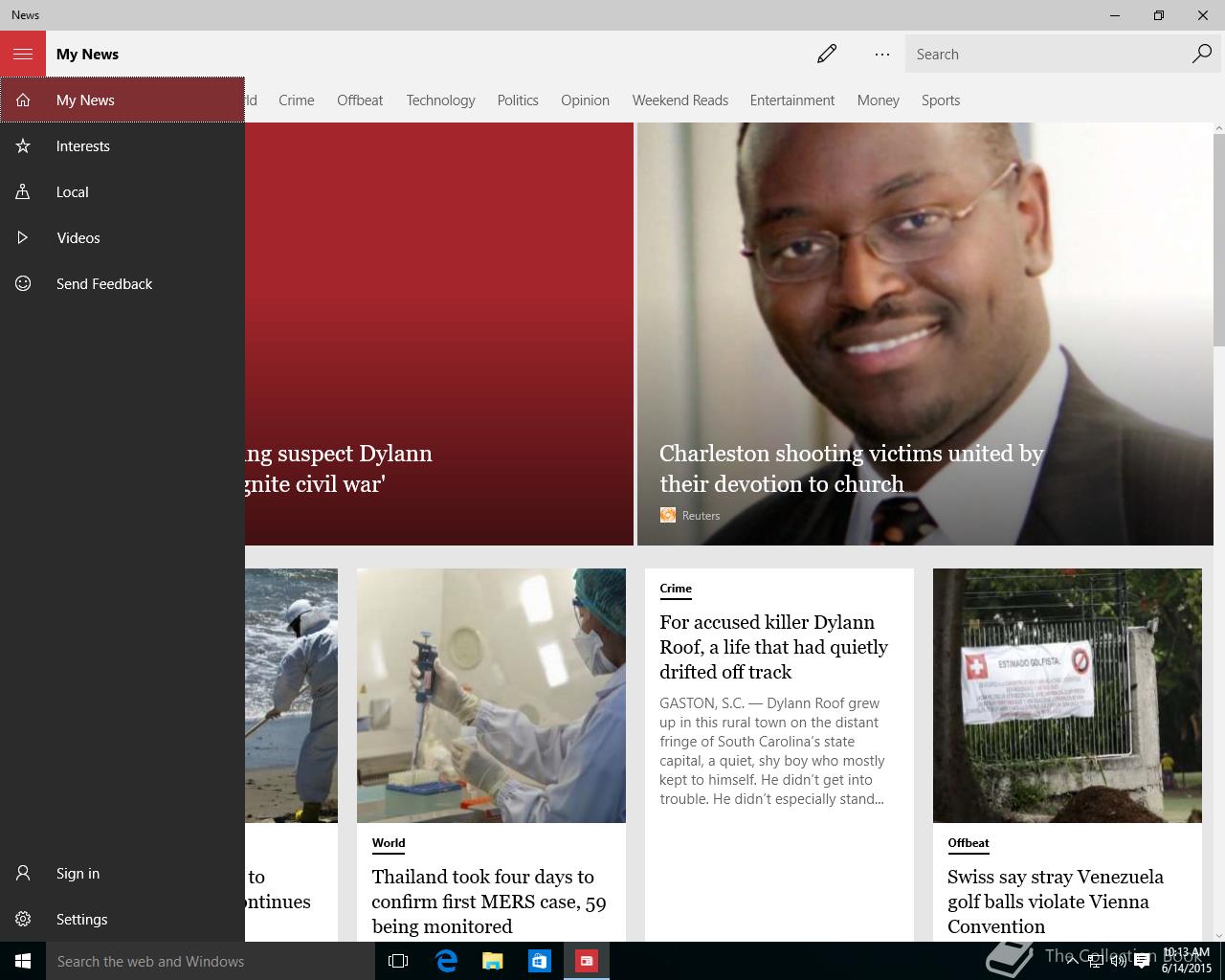Click the scrollbar down arrow

(1218, 935)
